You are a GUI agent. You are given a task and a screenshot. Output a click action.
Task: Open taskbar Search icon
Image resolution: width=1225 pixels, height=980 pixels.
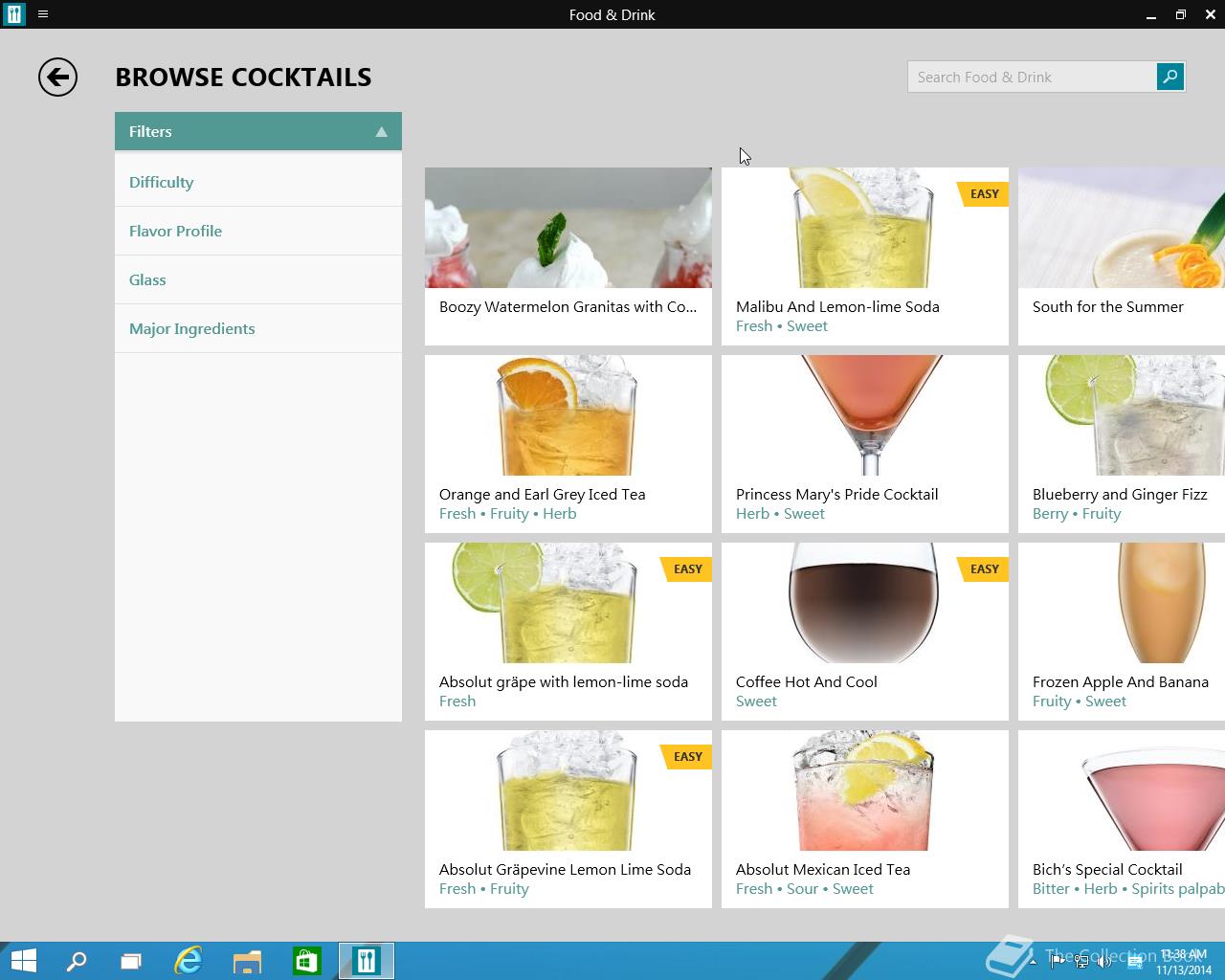[77, 960]
